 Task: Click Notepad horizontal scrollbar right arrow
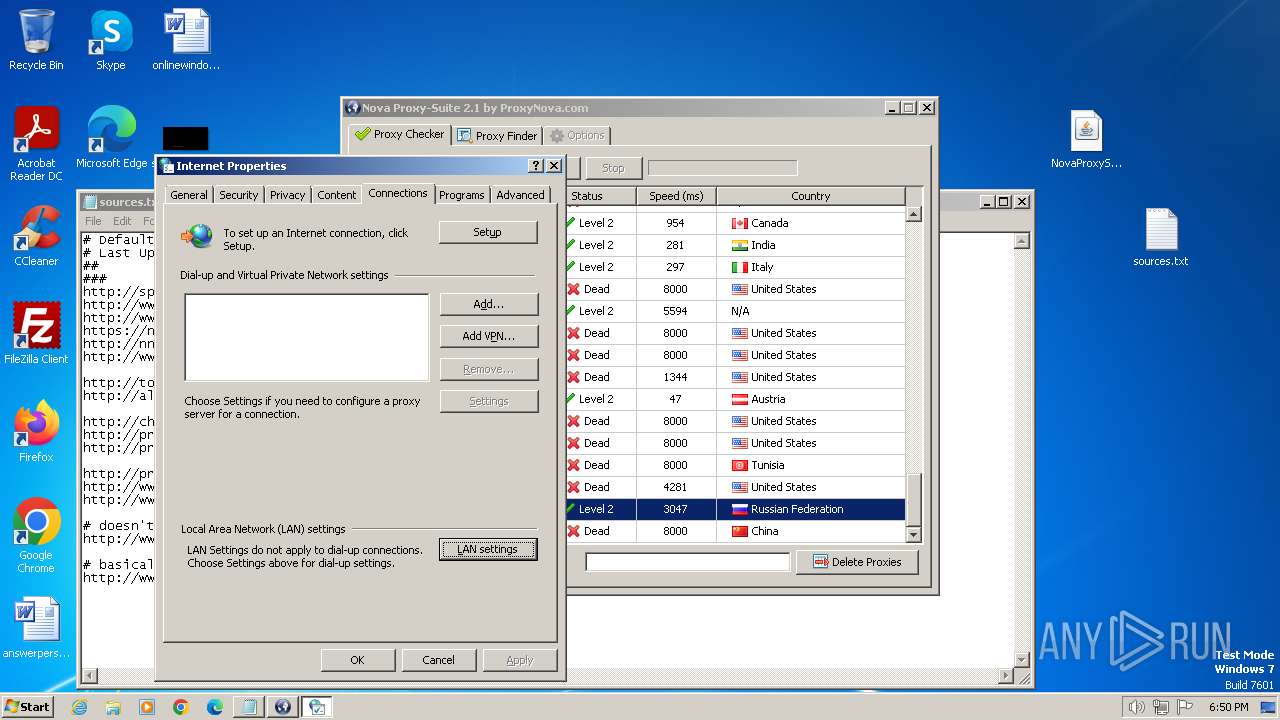tap(1006, 676)
